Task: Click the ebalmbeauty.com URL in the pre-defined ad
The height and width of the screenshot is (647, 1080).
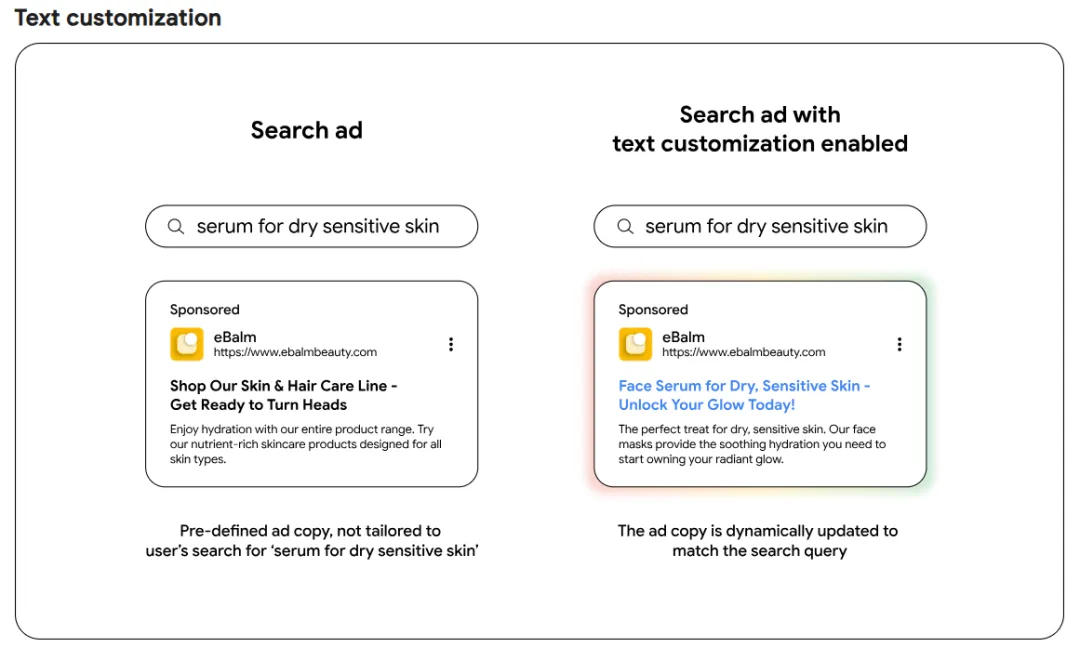Action: pos(295,352)
